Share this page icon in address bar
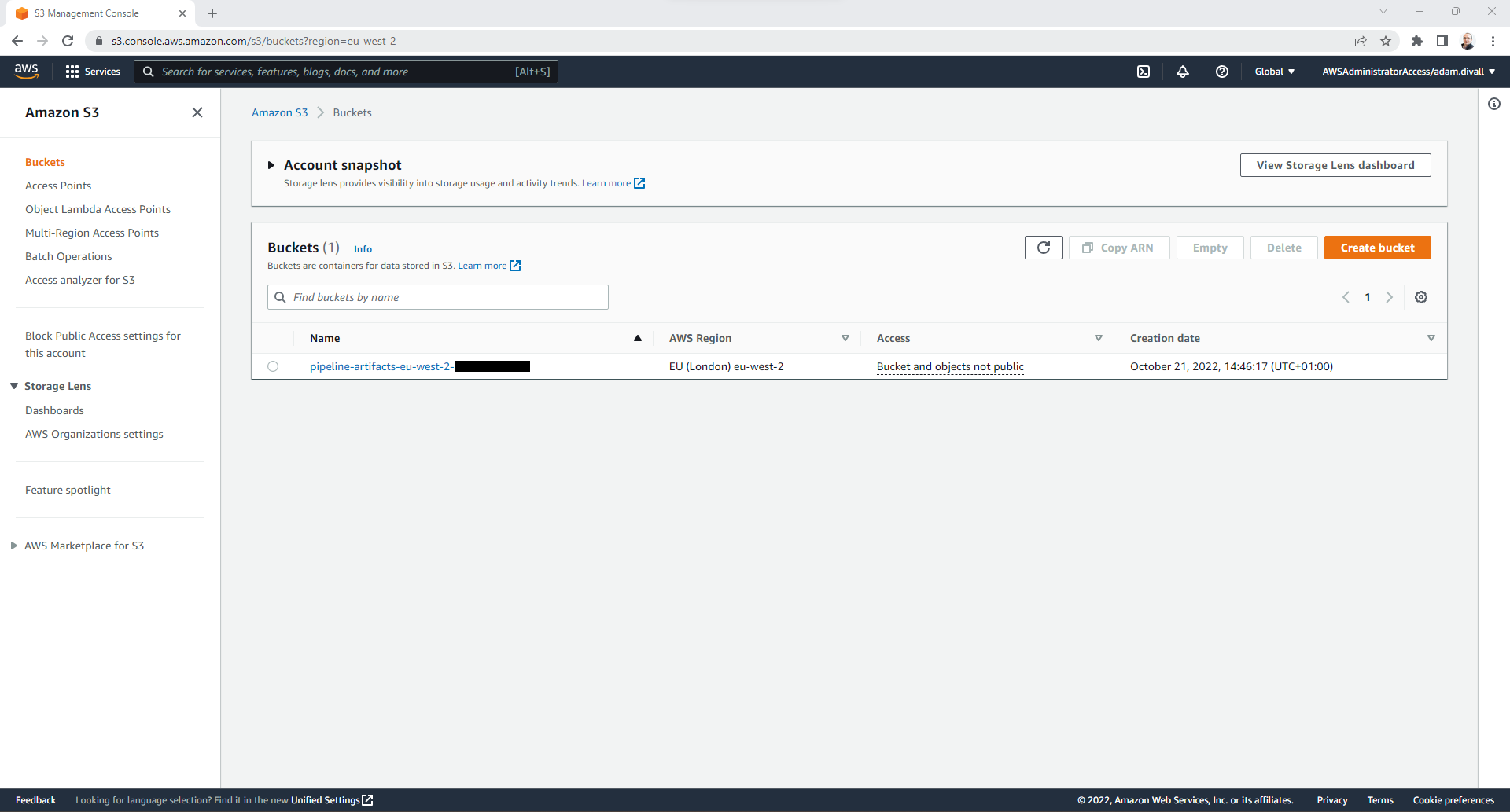This screenshot has width=1510, height=812. [x=1361, y=41]
